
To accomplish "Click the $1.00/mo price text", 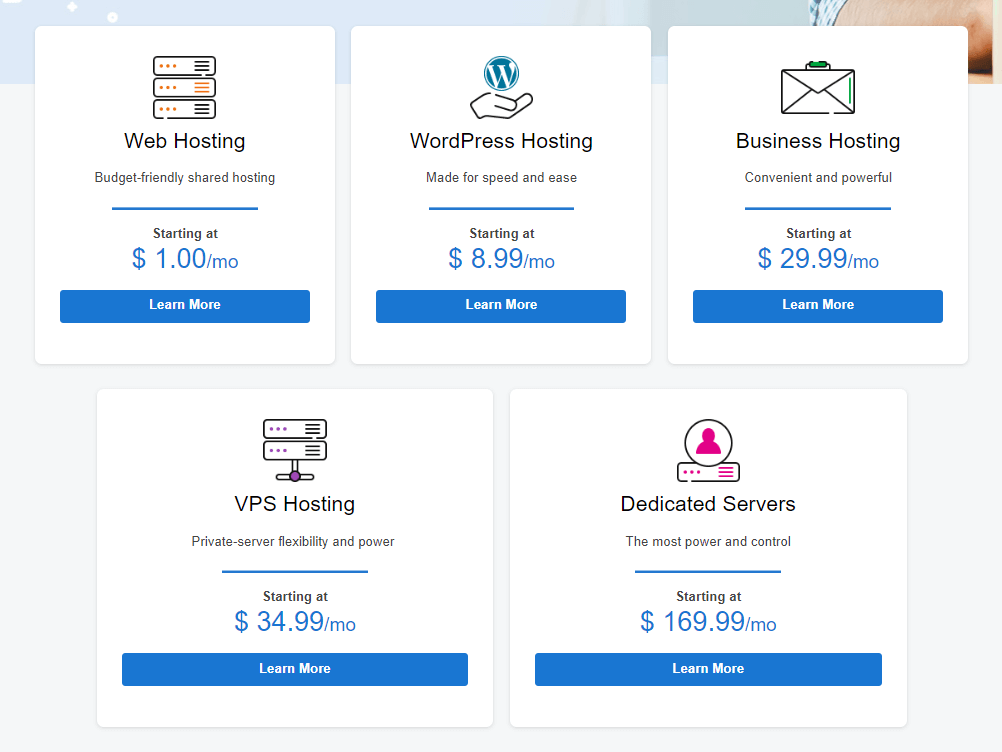I will click(x=184, y=258).
